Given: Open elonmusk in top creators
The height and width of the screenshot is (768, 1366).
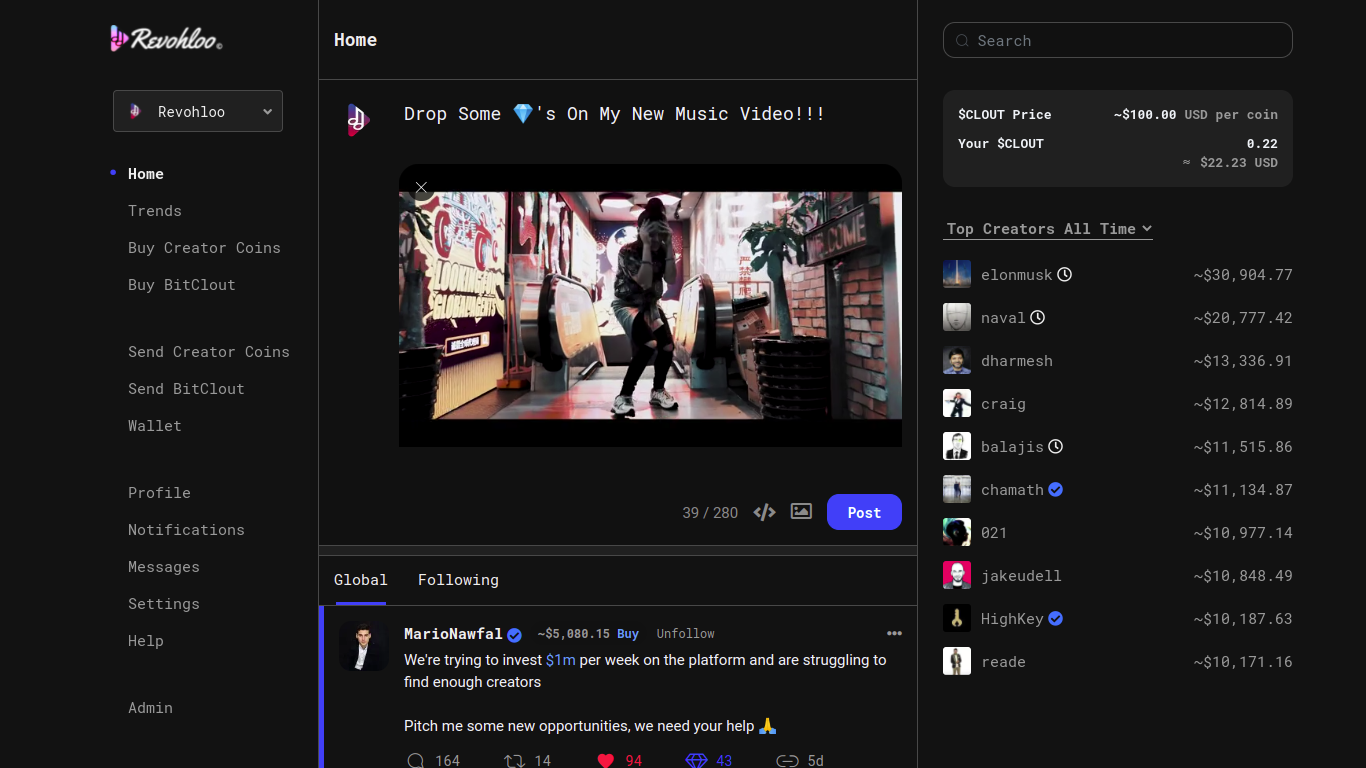Looking at the screenshot, I should pyautogui.click(x=1016, y=275).
